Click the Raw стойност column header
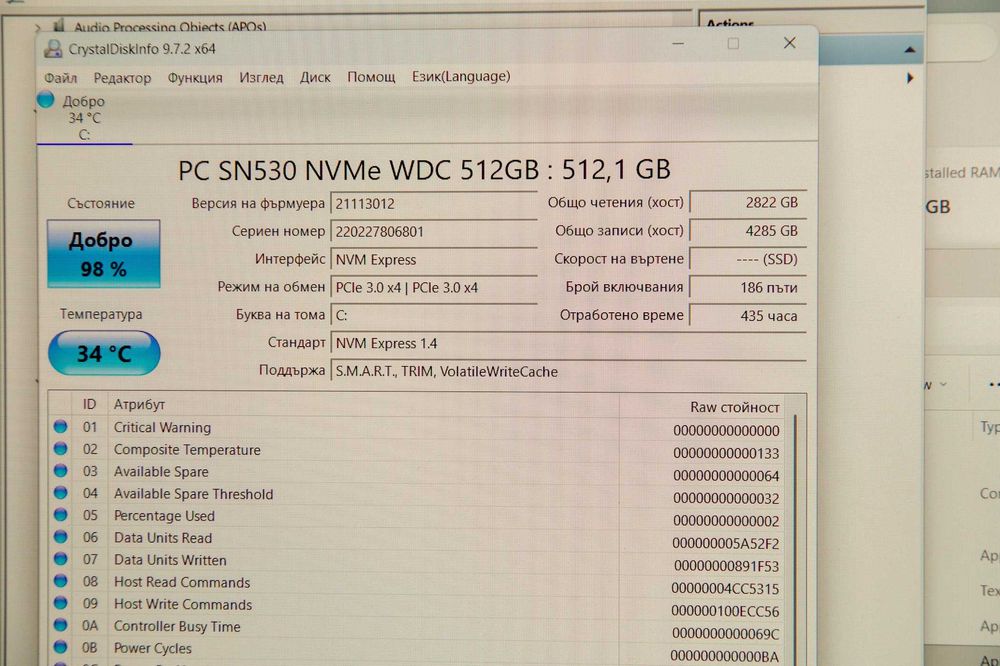1000x666 pixels. (x=702, y=407)
